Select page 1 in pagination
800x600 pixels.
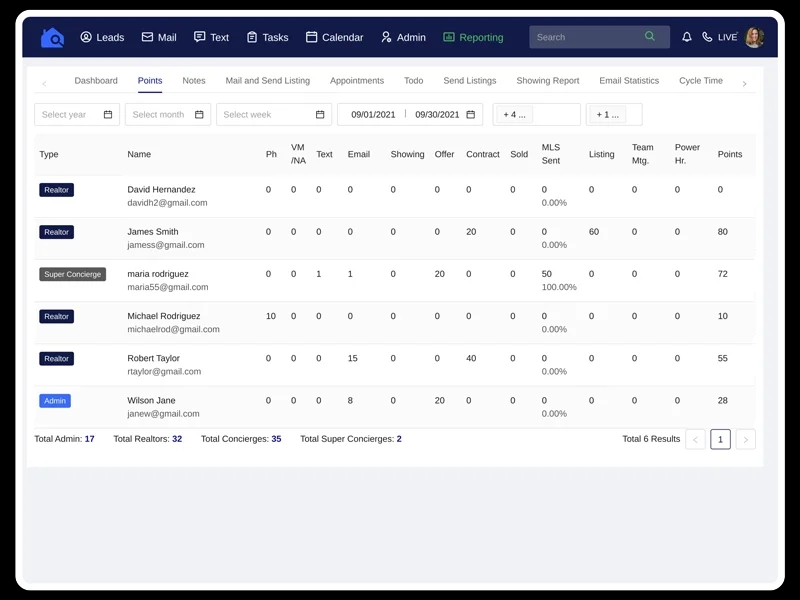(720, 439)
